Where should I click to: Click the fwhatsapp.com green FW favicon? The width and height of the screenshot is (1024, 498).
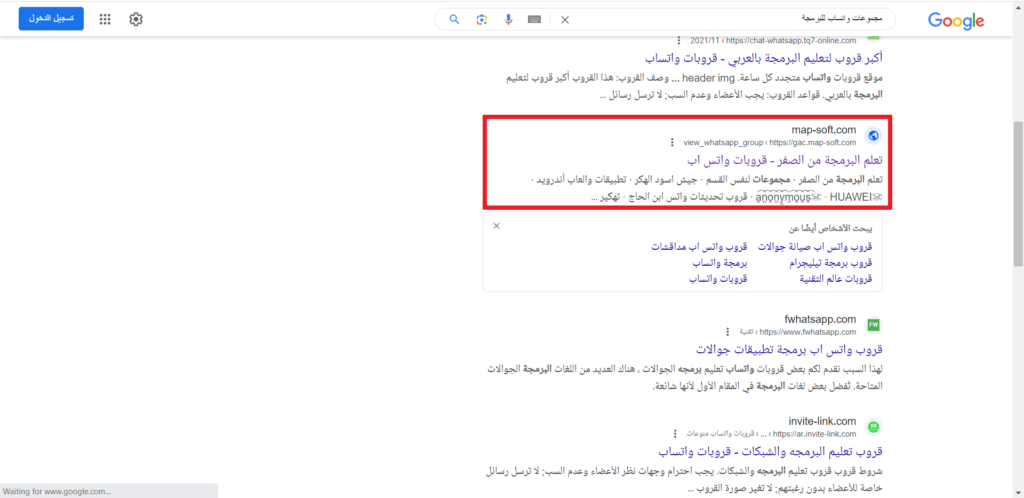tap(873, 324)
